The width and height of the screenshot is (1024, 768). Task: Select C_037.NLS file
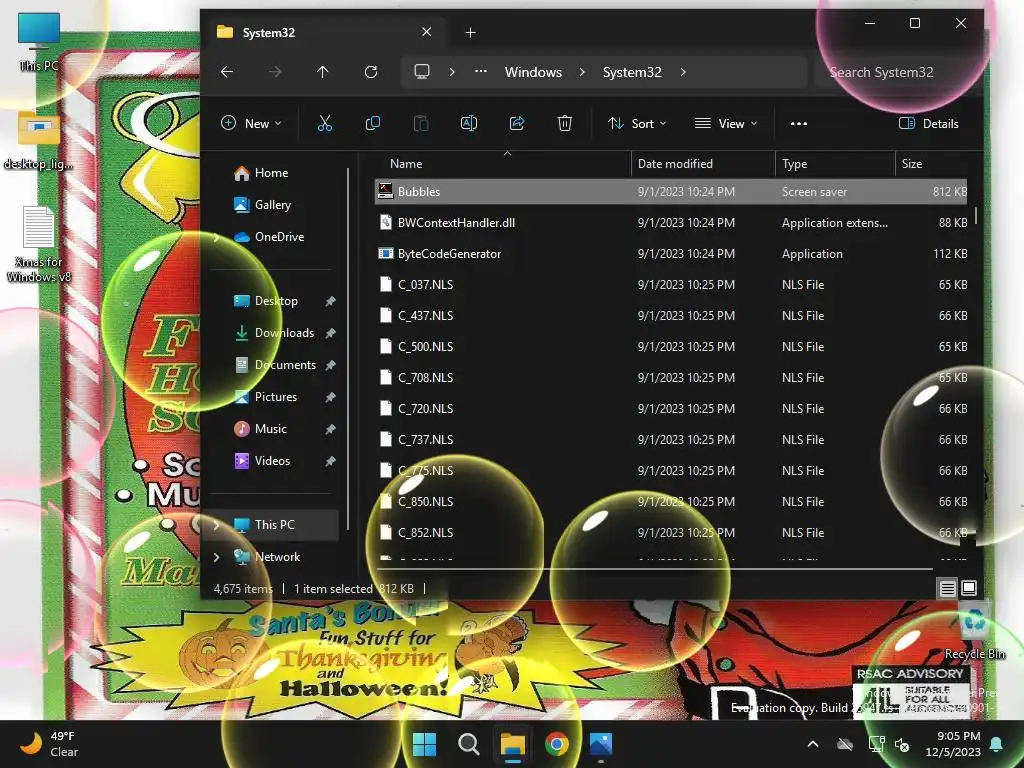coord(671,285)
